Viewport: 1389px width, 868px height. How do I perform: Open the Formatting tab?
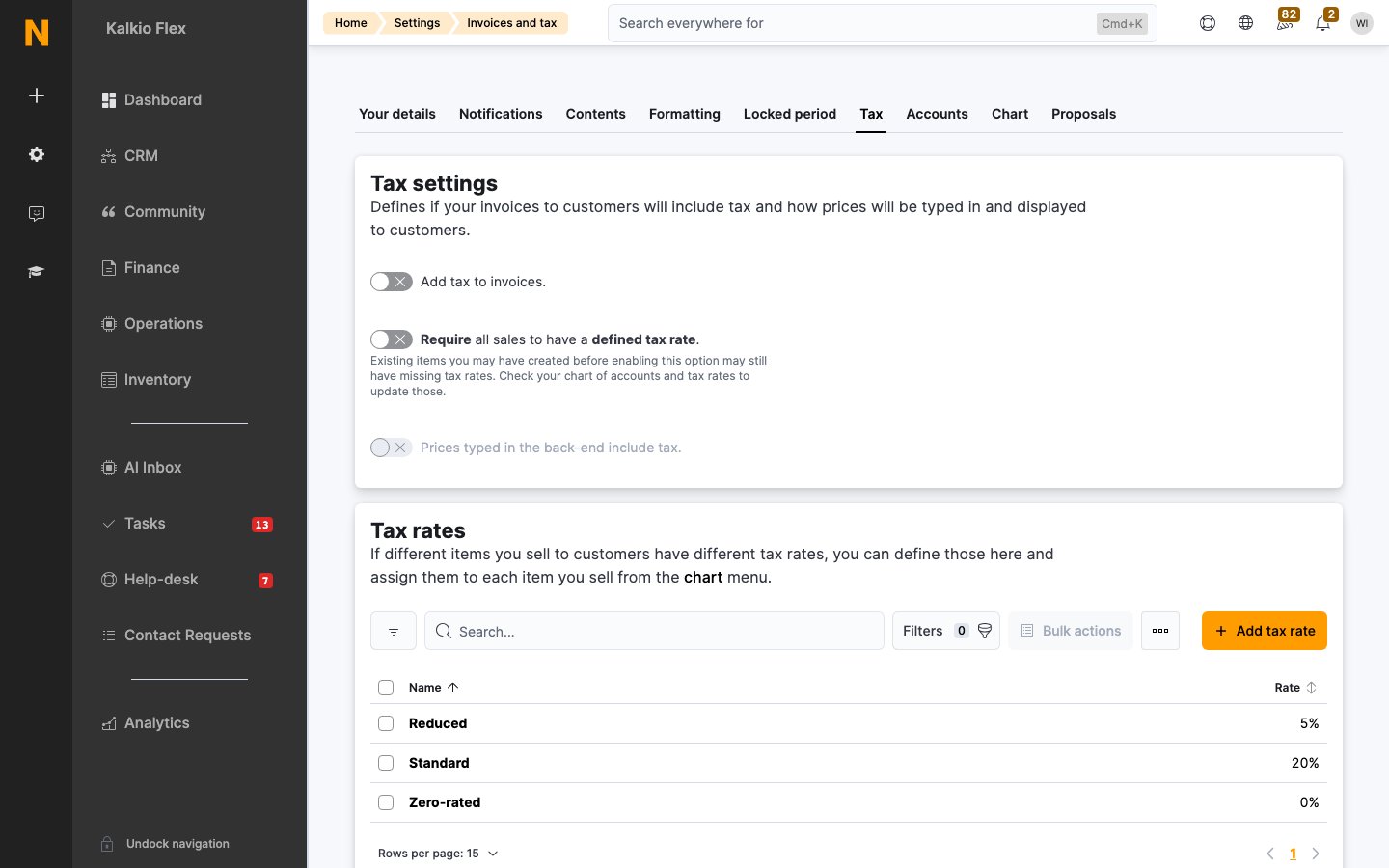tap(685, 114)
